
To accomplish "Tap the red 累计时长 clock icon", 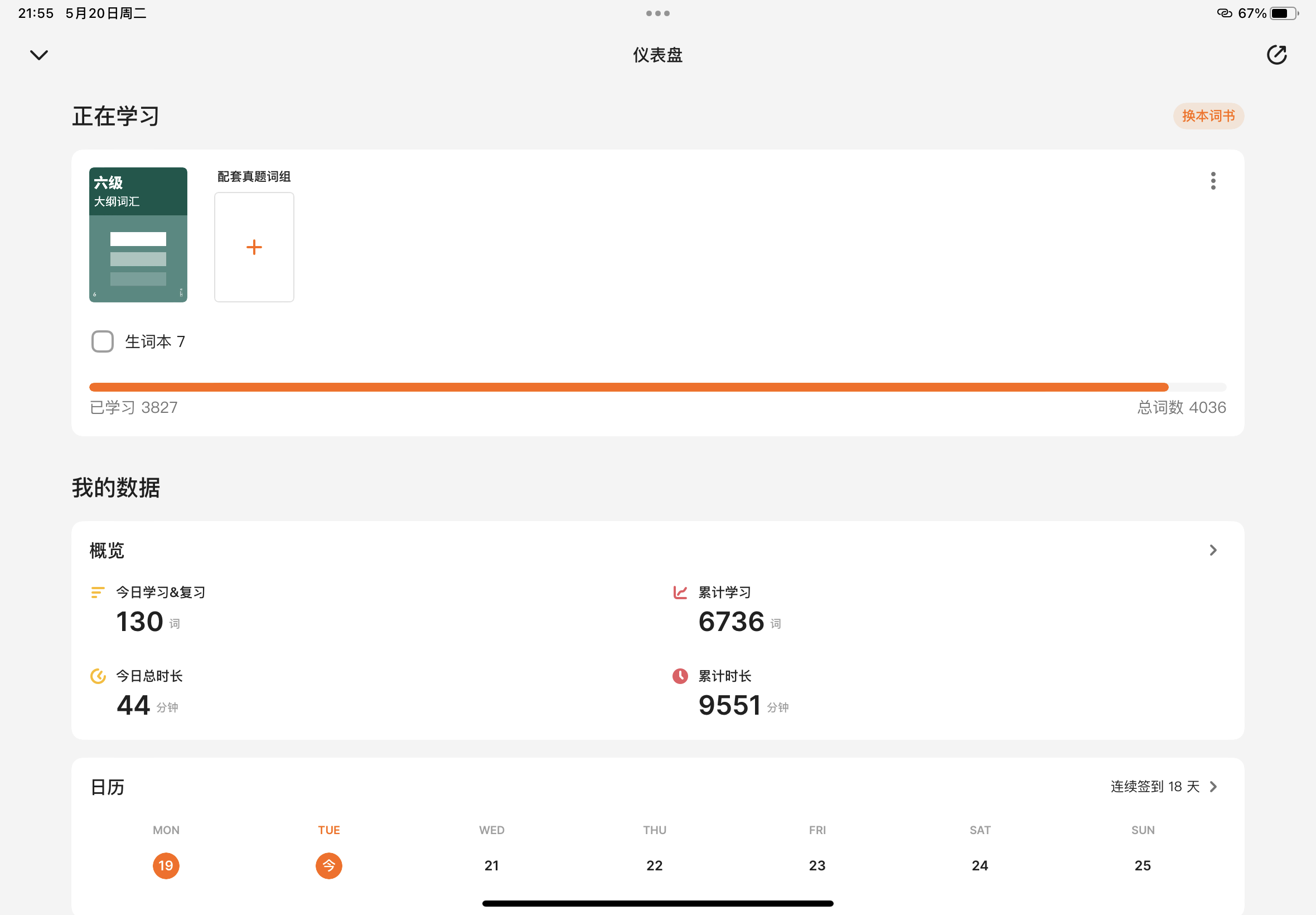I will (680, 676).
